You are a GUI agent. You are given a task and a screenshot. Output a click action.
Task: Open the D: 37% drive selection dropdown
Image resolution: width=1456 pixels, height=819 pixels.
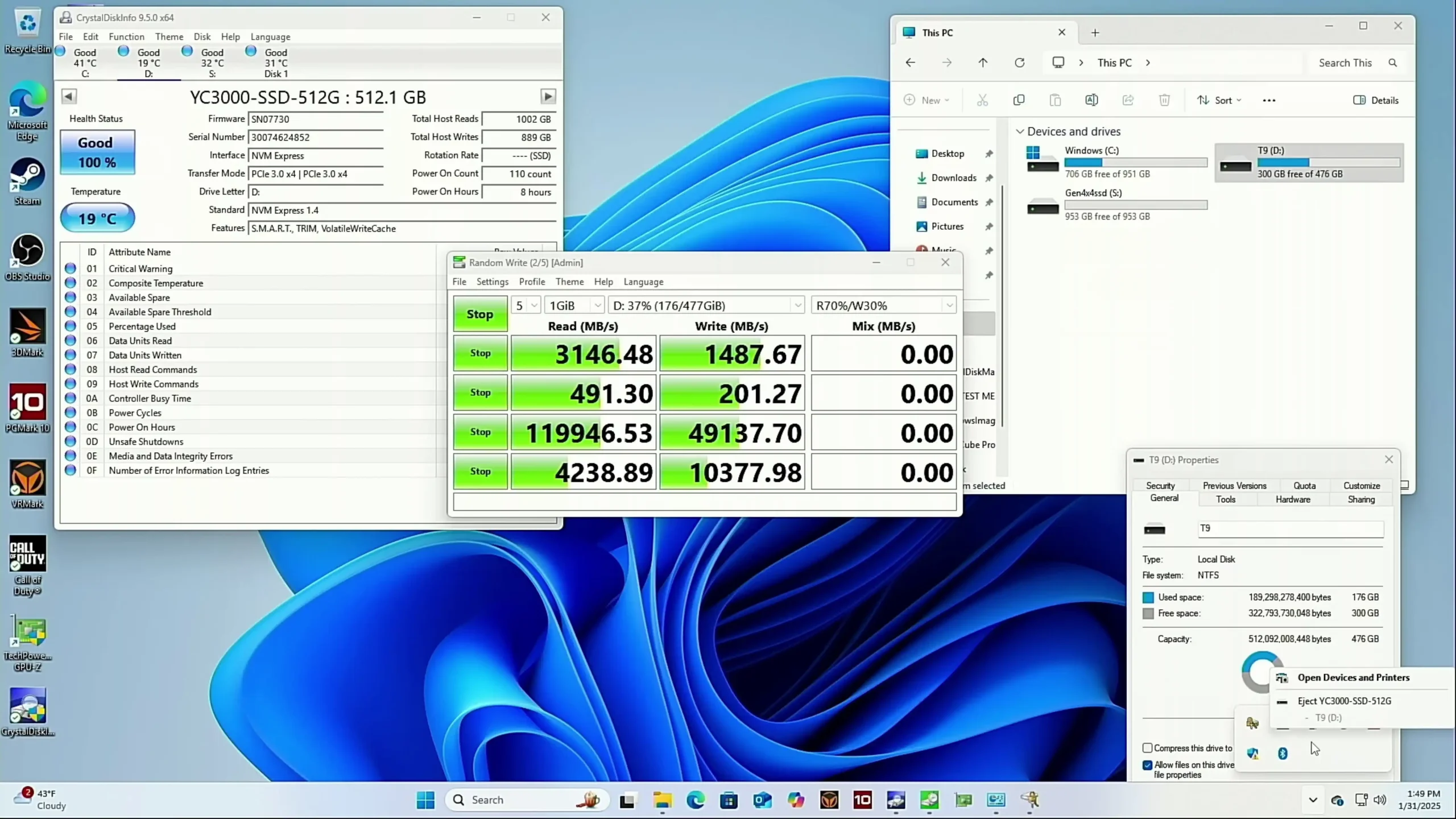[706, 305]
